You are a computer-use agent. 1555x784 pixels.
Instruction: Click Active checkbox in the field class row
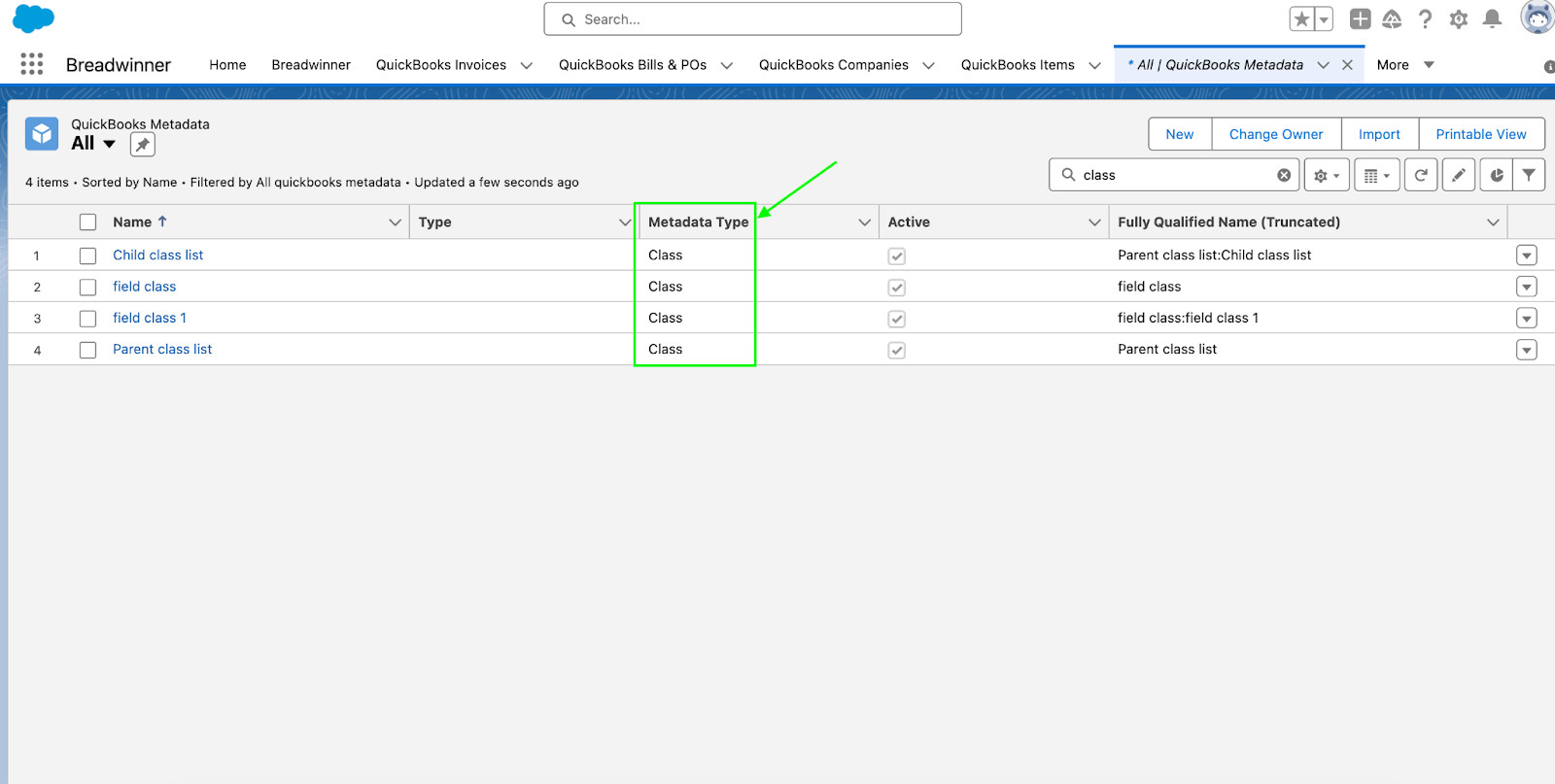coord(897,288)
